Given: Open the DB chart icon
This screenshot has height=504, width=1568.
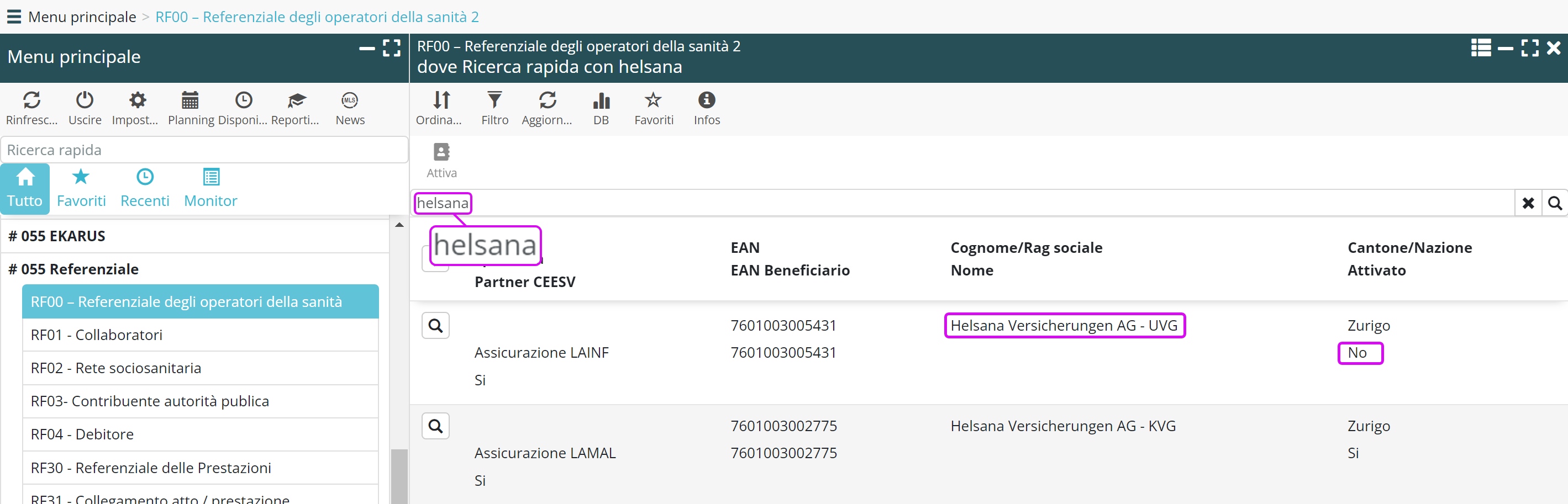Looking at the screenshot, I should point(601,100).
